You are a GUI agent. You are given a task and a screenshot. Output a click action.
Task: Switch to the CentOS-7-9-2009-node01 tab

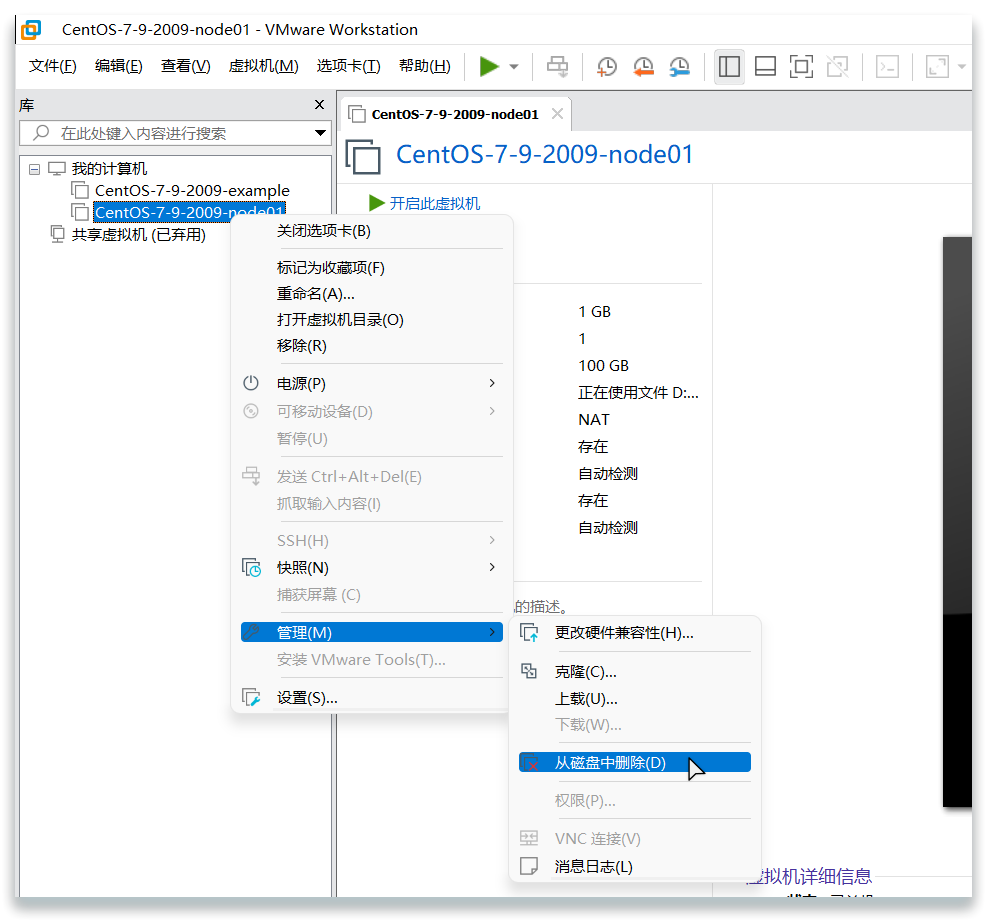click(x=455, y=114)
